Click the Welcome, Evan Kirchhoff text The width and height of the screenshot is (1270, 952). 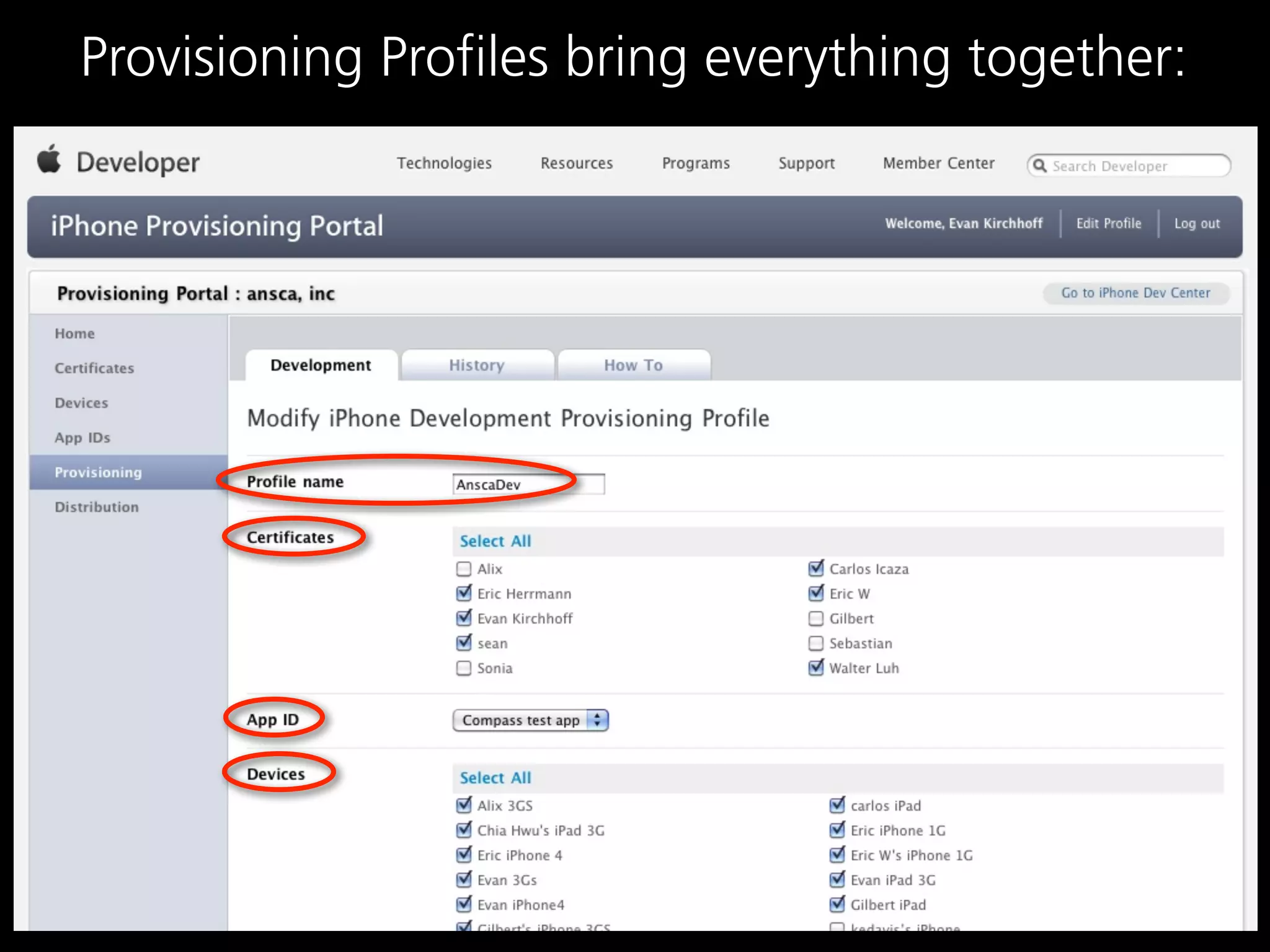click(x=964, y=223)
